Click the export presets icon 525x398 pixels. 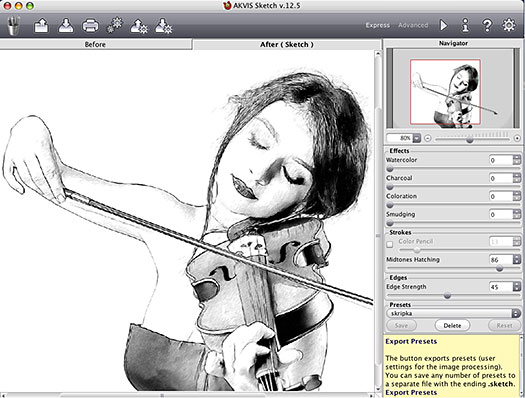click(163, 26)
